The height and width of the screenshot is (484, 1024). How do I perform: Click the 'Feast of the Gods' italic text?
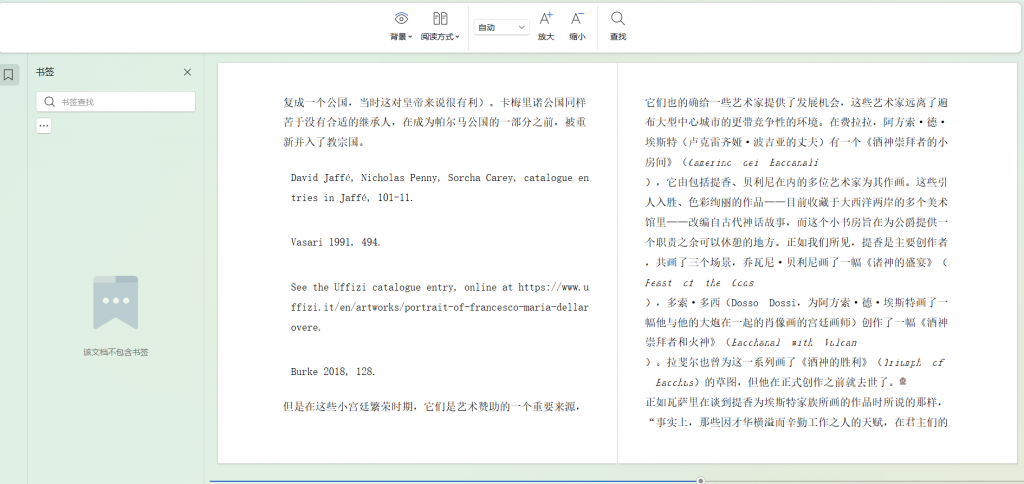[x=699, y=283]
